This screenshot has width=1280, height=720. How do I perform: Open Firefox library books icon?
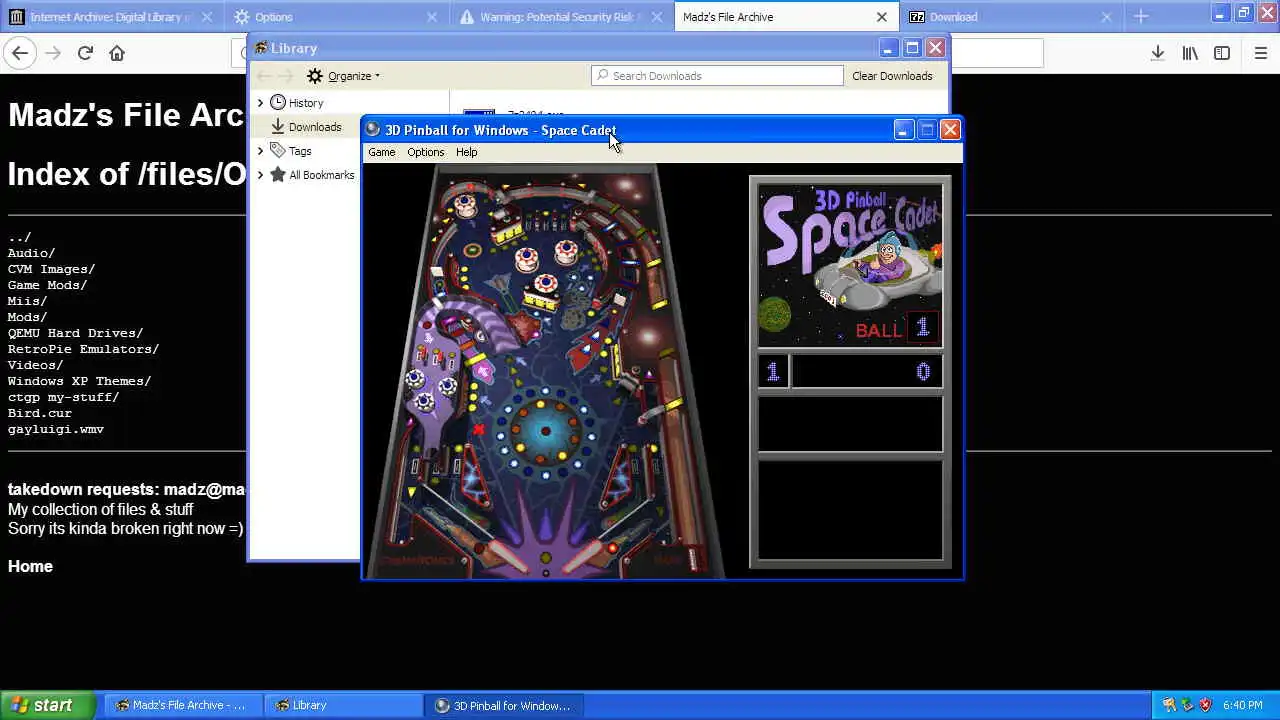tap(1190, 53)
